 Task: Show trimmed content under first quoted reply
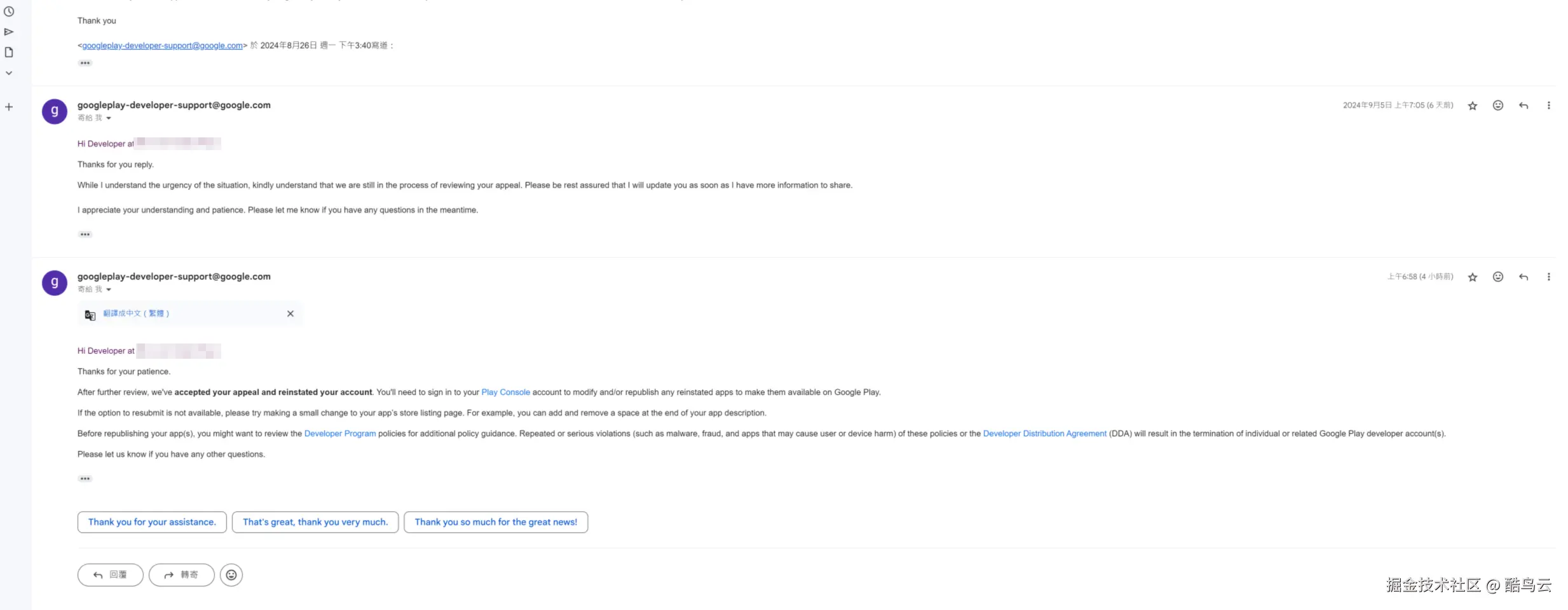coord(85,63)
